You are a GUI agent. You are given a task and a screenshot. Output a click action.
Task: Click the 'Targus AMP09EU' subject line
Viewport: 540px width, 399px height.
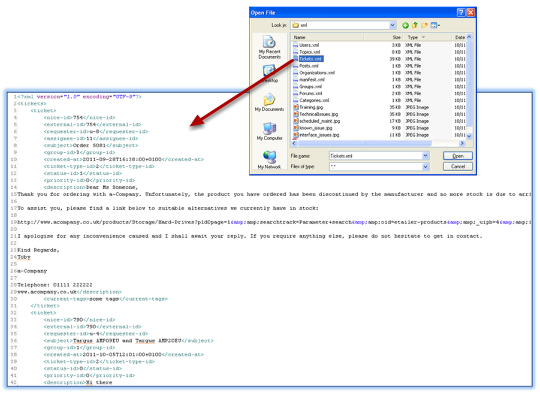(128, 340)
